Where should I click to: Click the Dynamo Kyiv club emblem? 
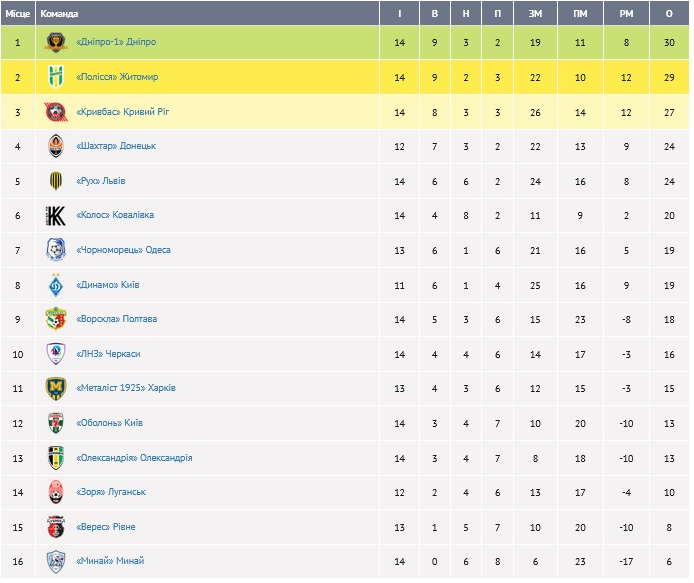click(56, 285)
